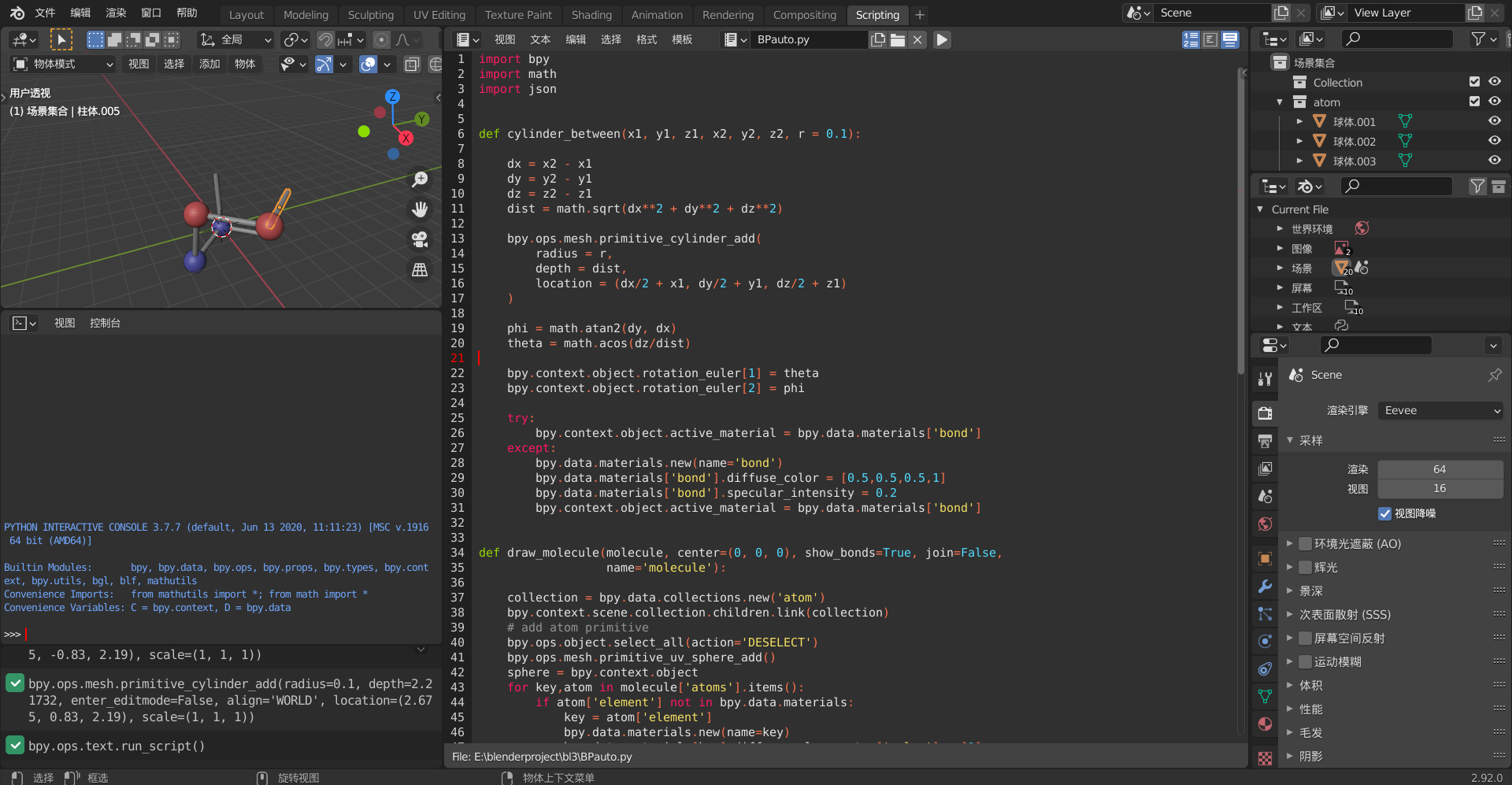Hide 球体.002 in the viewport

[x=1495, y=140]
